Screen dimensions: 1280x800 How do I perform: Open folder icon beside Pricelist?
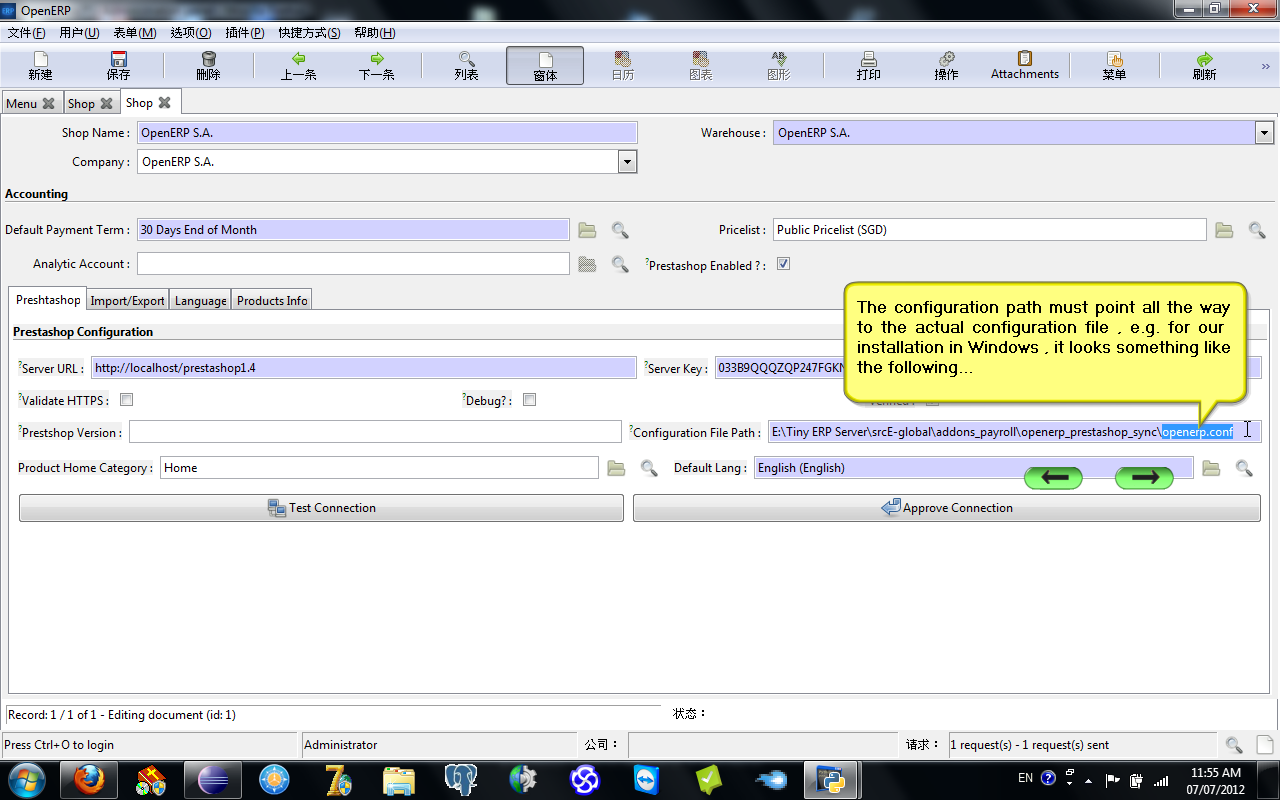(1224, 230)
